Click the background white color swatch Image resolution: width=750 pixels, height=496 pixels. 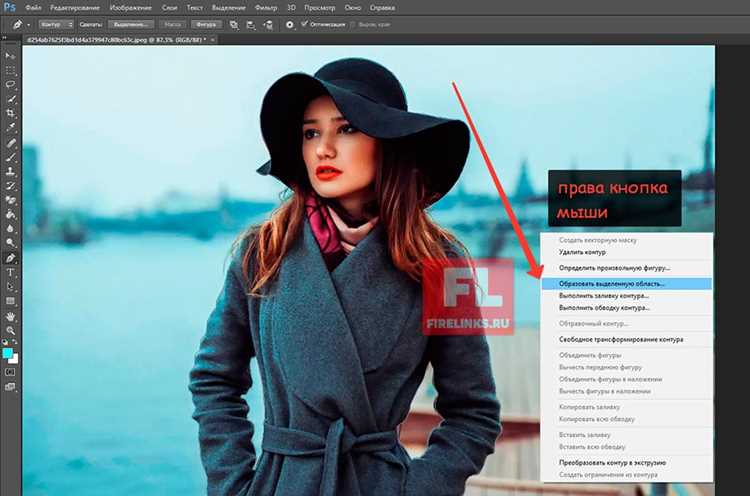click(x=14, y=359)
